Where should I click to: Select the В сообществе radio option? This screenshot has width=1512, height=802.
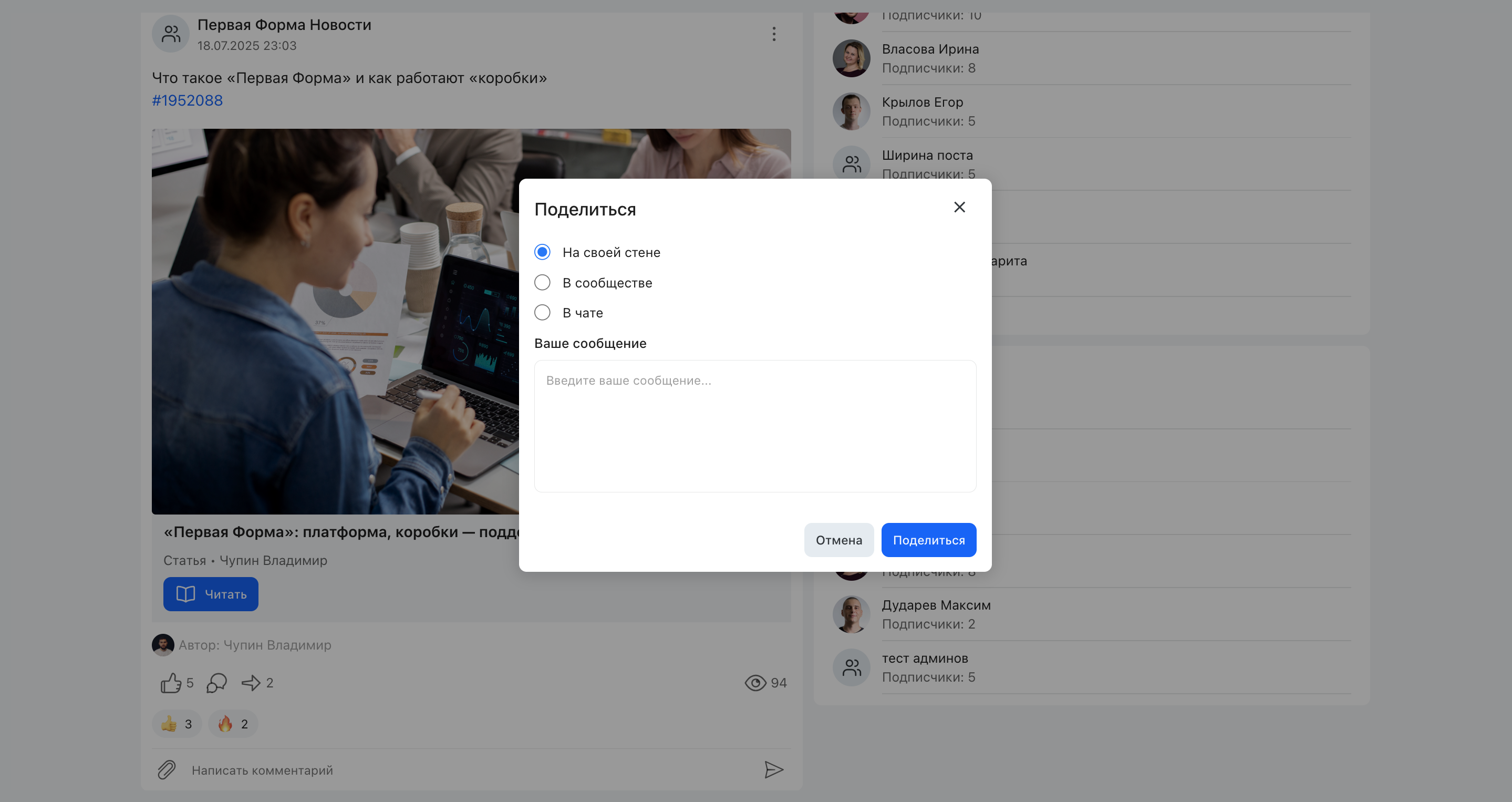[542, 282]
